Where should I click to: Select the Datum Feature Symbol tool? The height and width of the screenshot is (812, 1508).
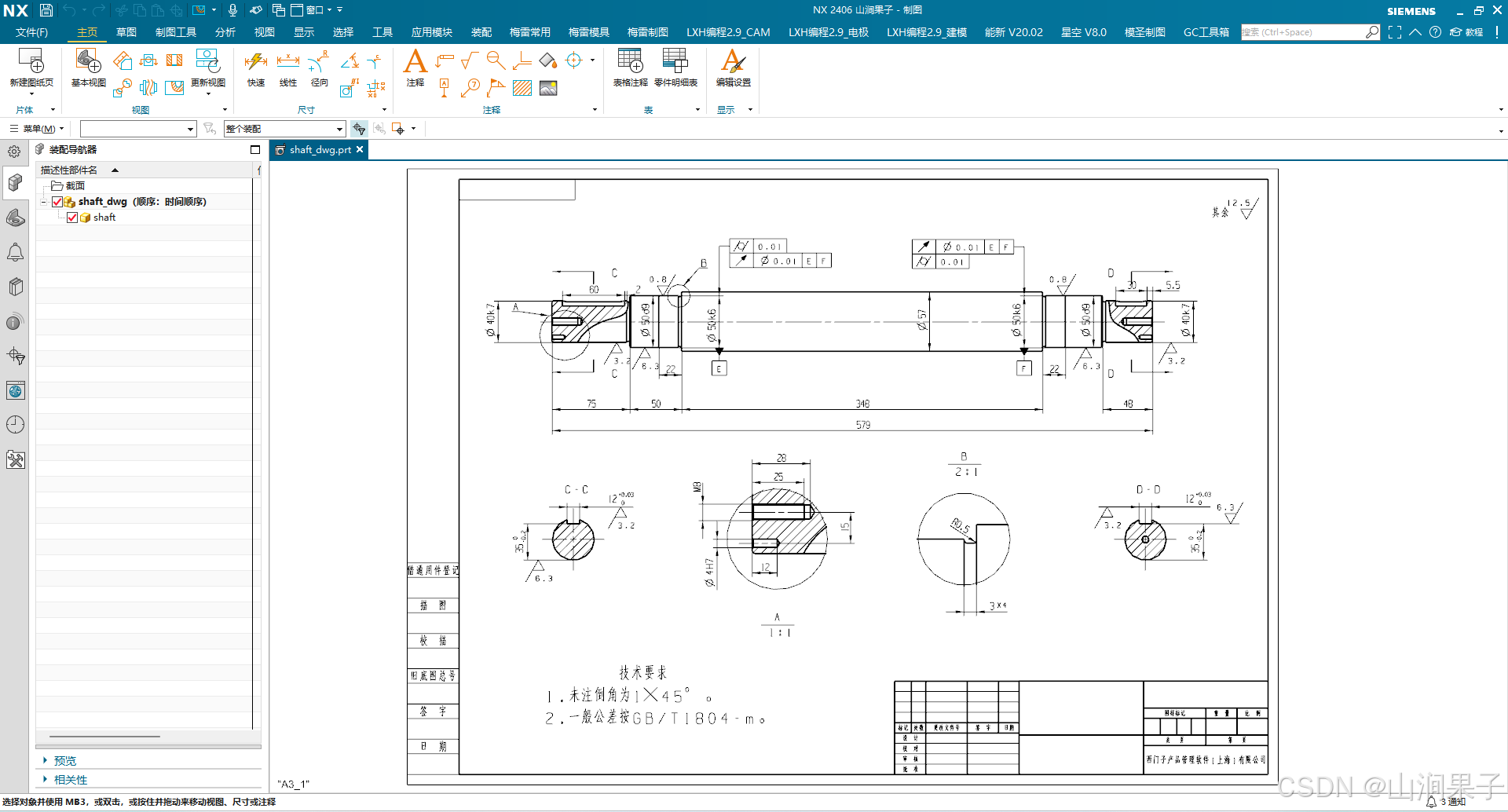tap(445, 88)
